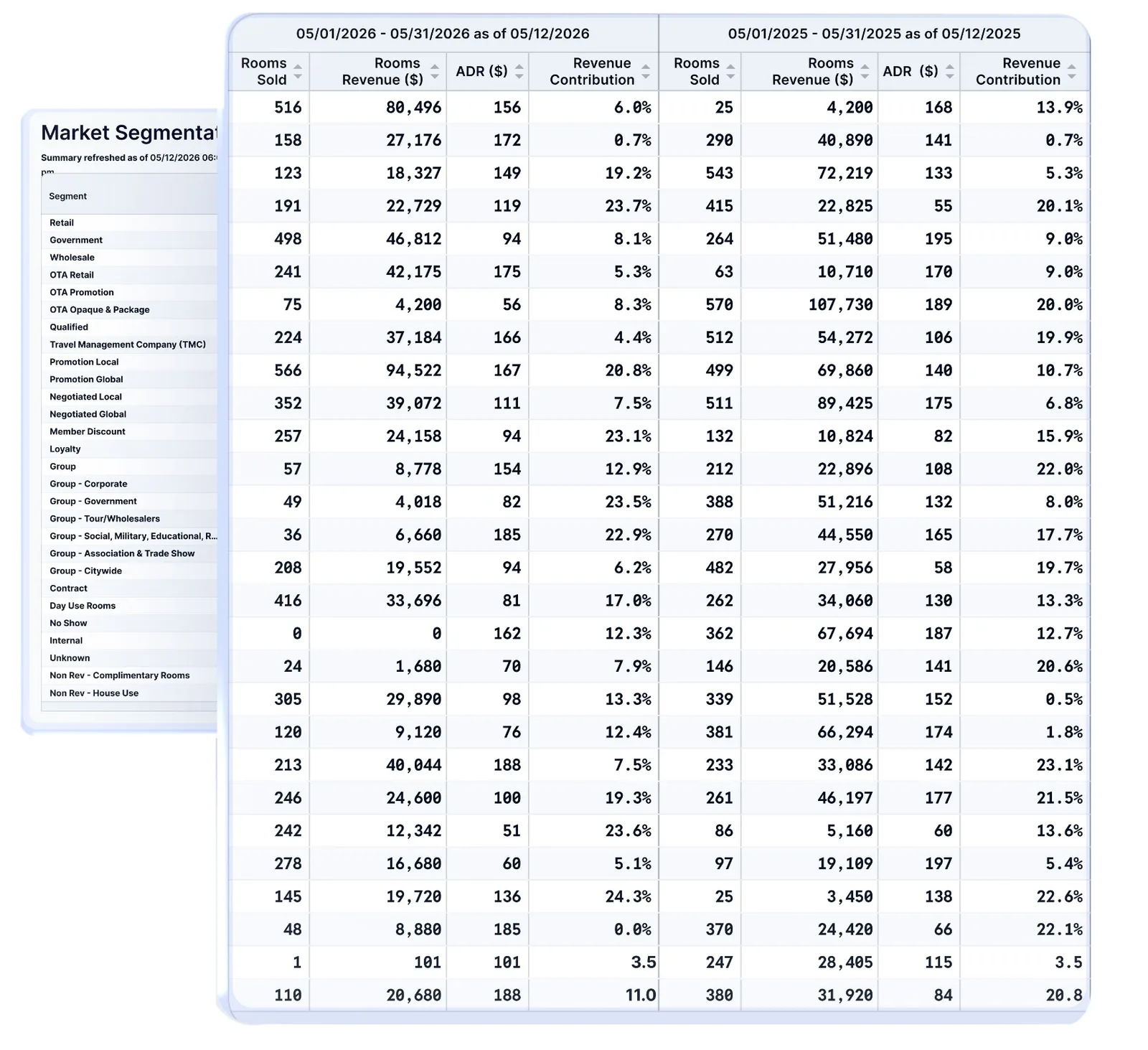
Task: Click the Segment column header
Action: tap(129, 196)
